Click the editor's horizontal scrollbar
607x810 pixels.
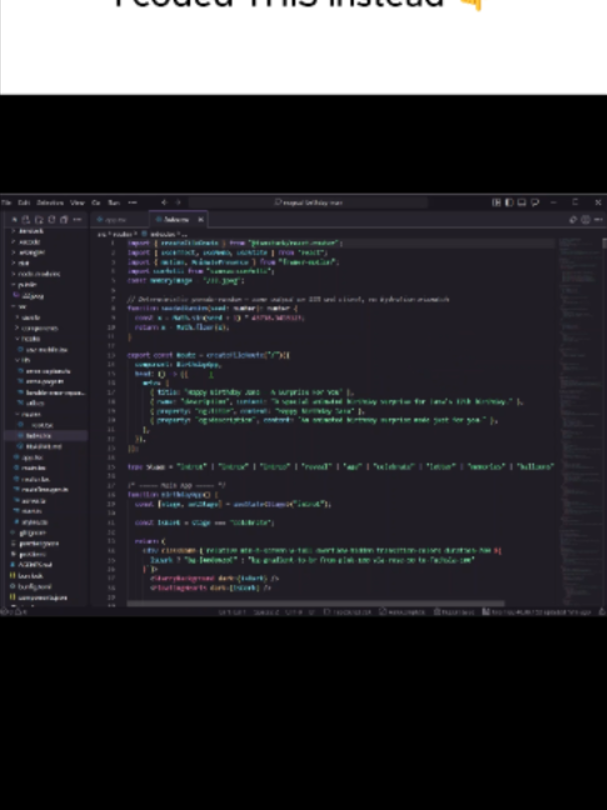click(315, 603)
